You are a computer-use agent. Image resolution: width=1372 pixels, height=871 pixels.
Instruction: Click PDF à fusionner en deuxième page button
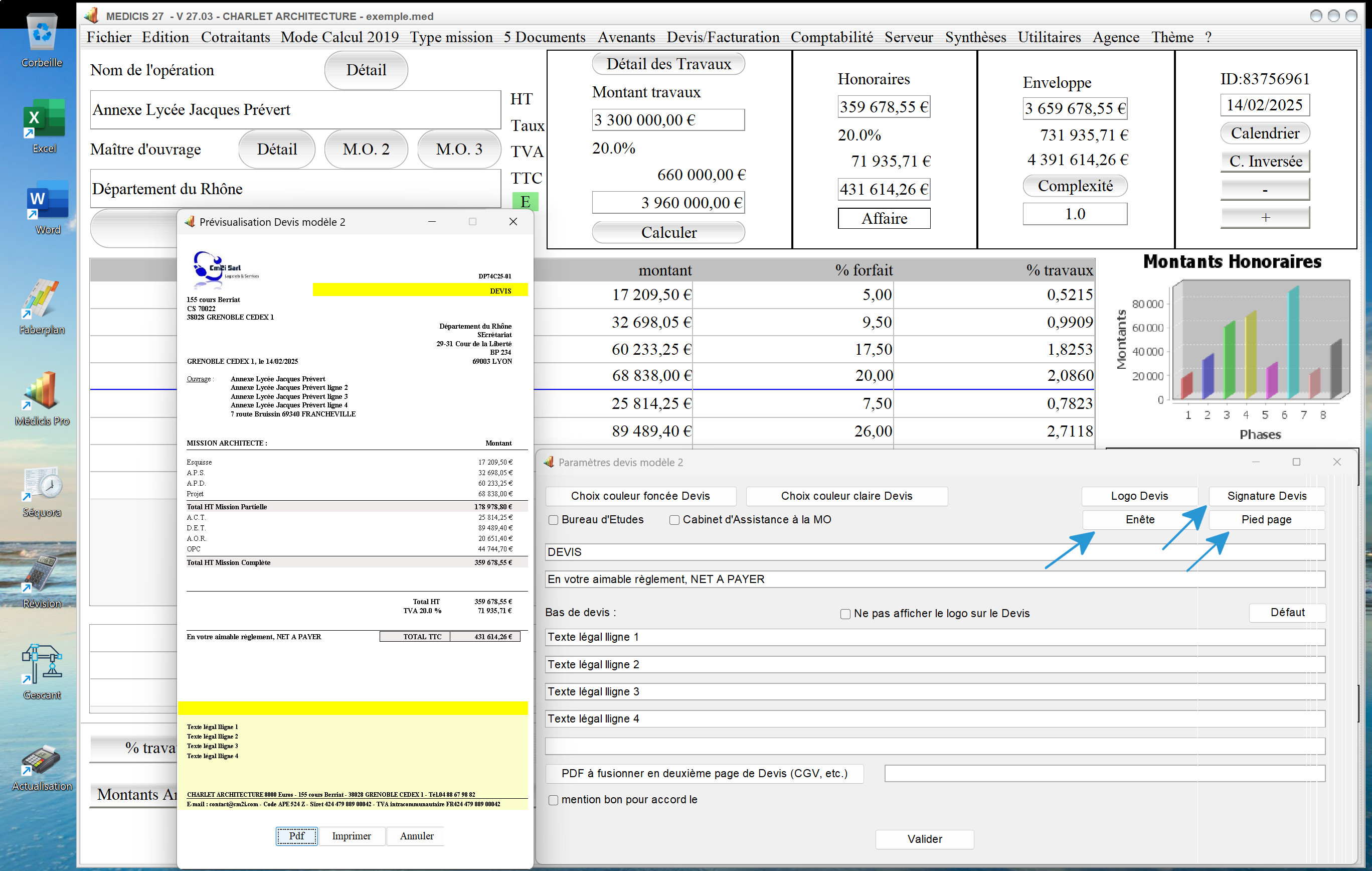(x=704, y=774)
